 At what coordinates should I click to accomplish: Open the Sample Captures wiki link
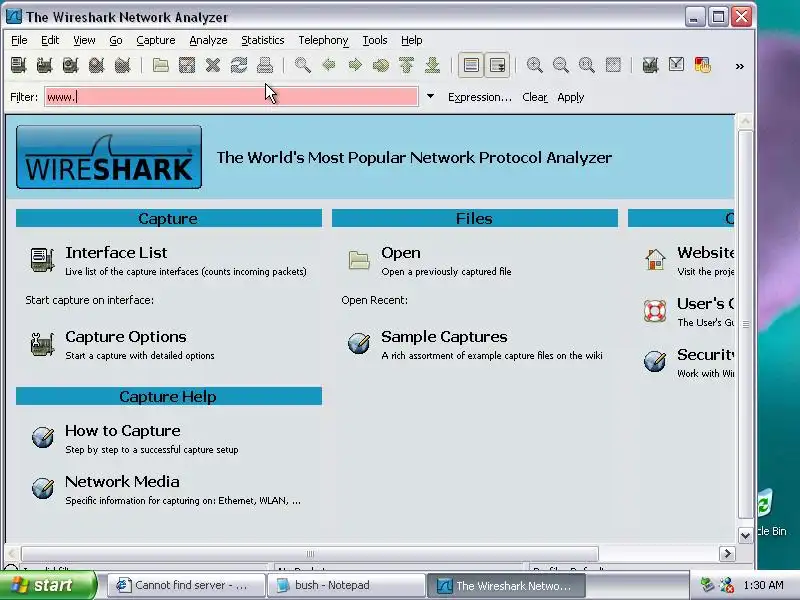click(x=444, y=337)
